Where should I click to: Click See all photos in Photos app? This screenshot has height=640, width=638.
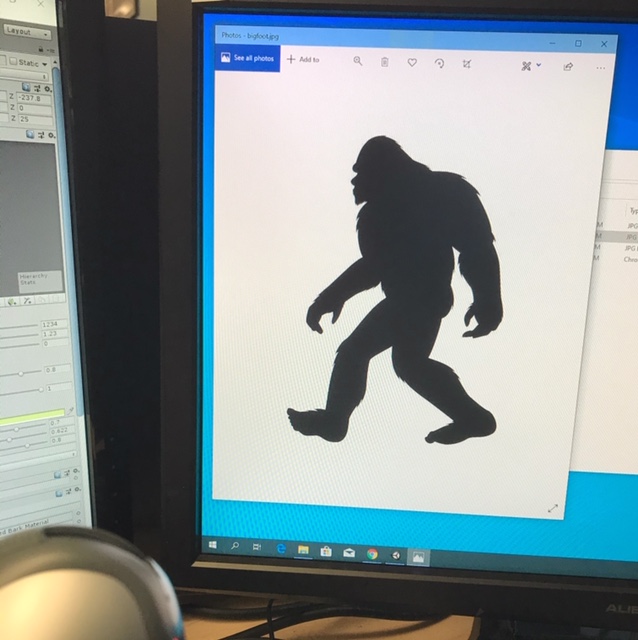pos(247,58)
